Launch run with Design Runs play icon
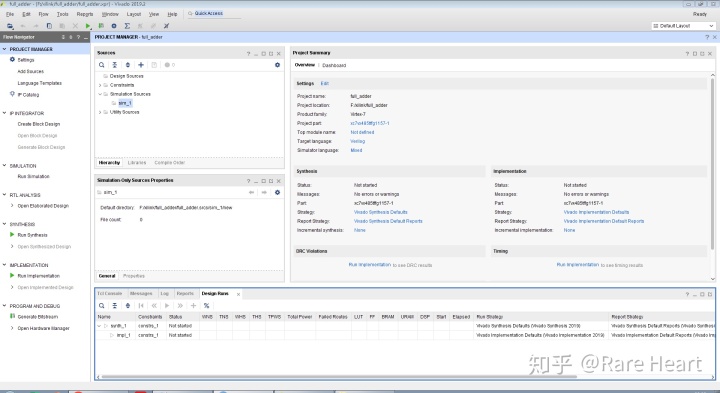This screenshot has width=720, height=393. click(x=167, y=306)
